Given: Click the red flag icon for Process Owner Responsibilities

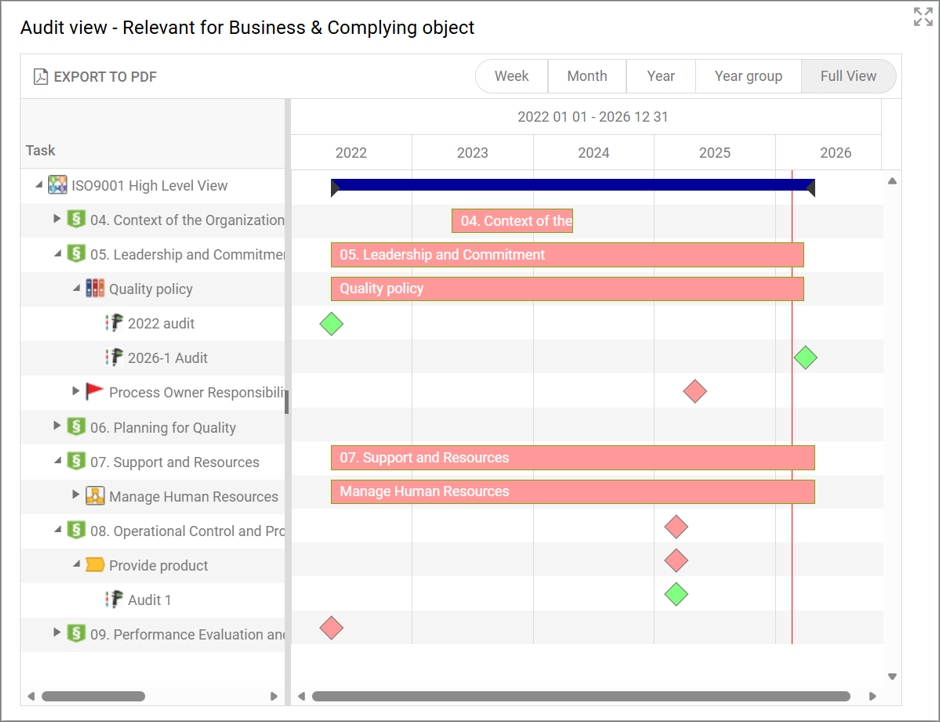Looking at the screenshot, I should (x=93, y=392).
